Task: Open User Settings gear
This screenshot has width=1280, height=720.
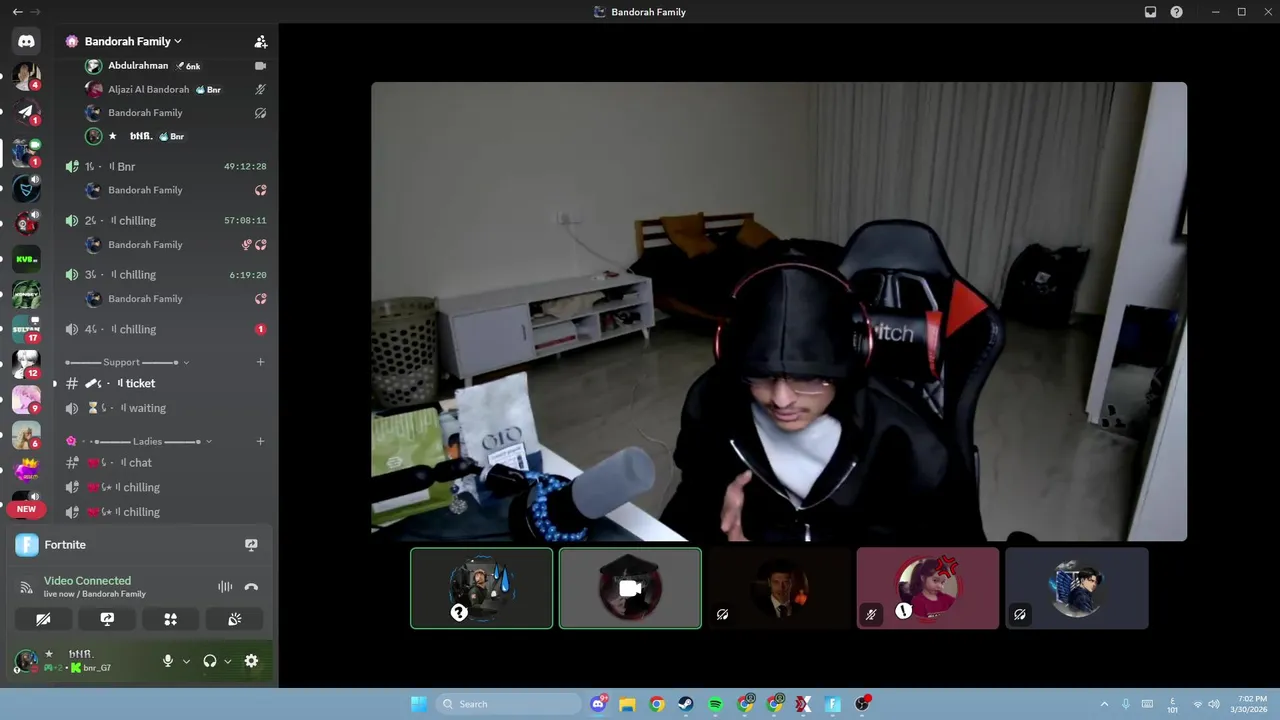Action: [x=251, y=661]
